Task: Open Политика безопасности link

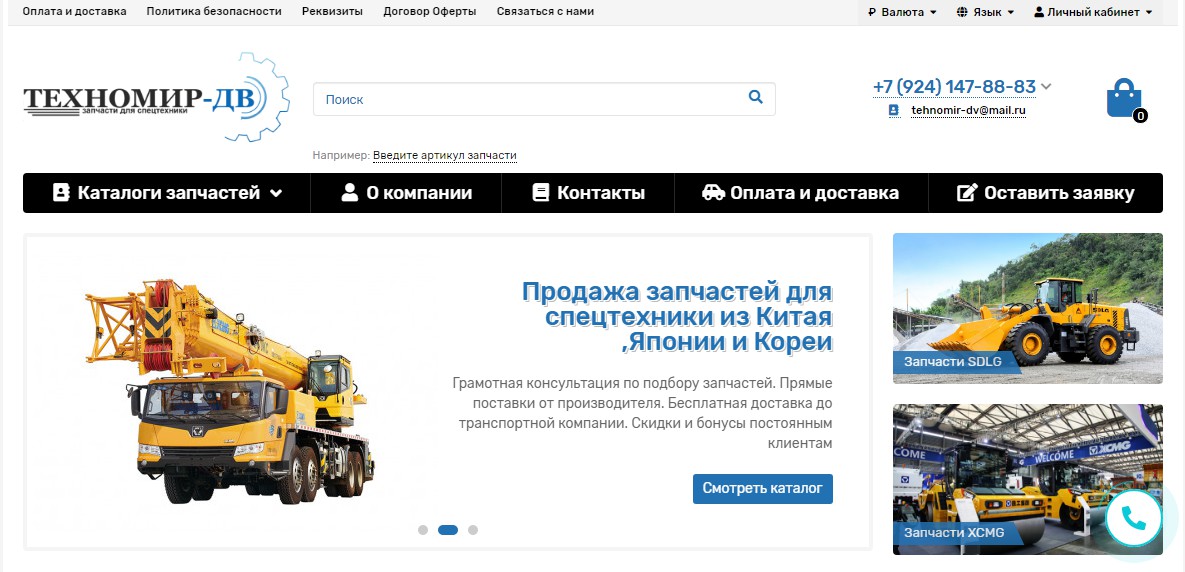Action: coord(214,11)
